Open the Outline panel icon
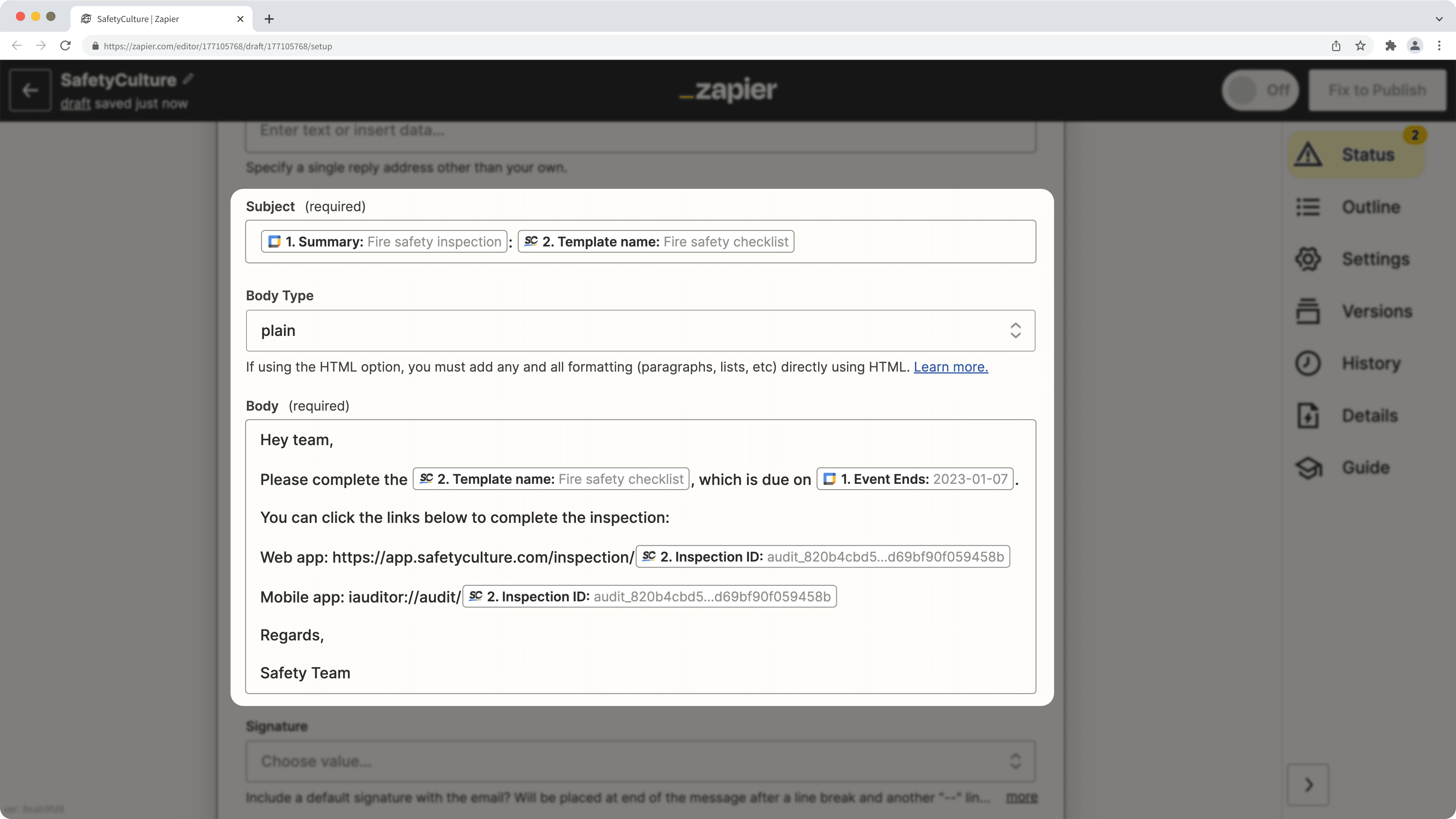The height and width of the screenshot is (819, 1456). pyautogui.click(x=1310, y=207)
